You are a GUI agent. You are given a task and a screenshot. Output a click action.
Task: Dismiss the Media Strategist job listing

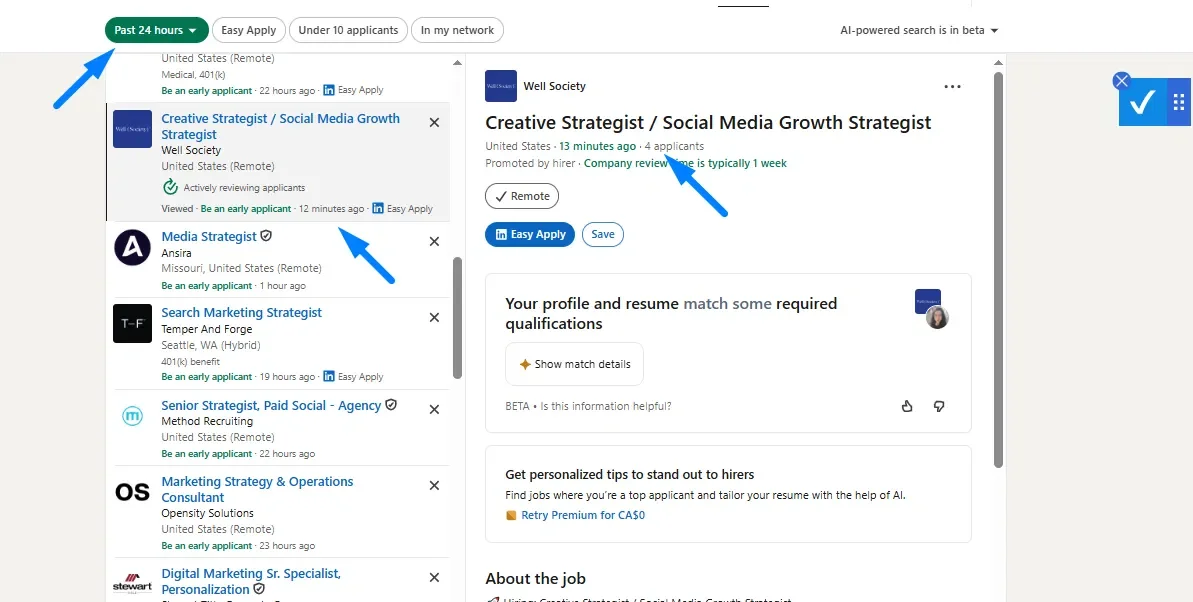434,241
